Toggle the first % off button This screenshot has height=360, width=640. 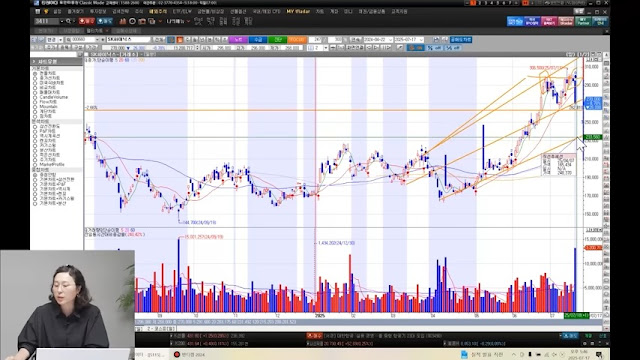[434, 48]
